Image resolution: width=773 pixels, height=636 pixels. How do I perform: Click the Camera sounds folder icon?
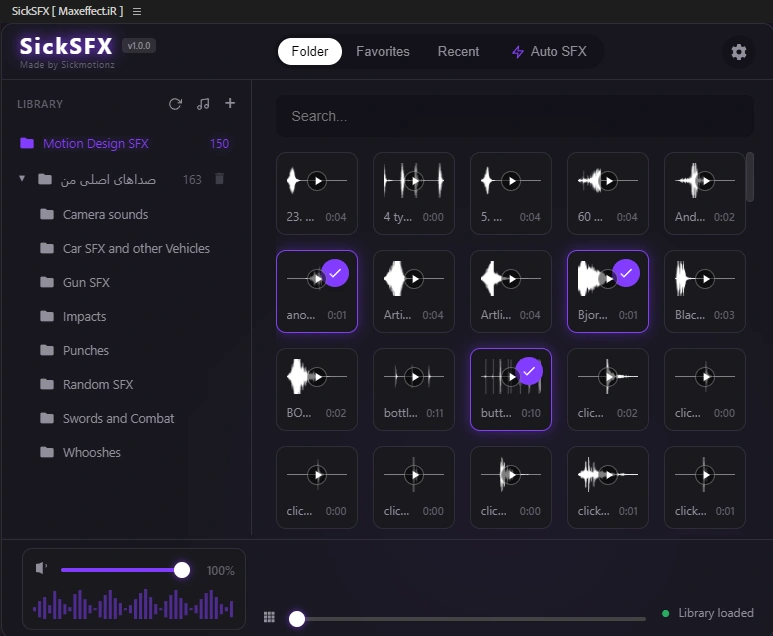[x=47, y=214]
